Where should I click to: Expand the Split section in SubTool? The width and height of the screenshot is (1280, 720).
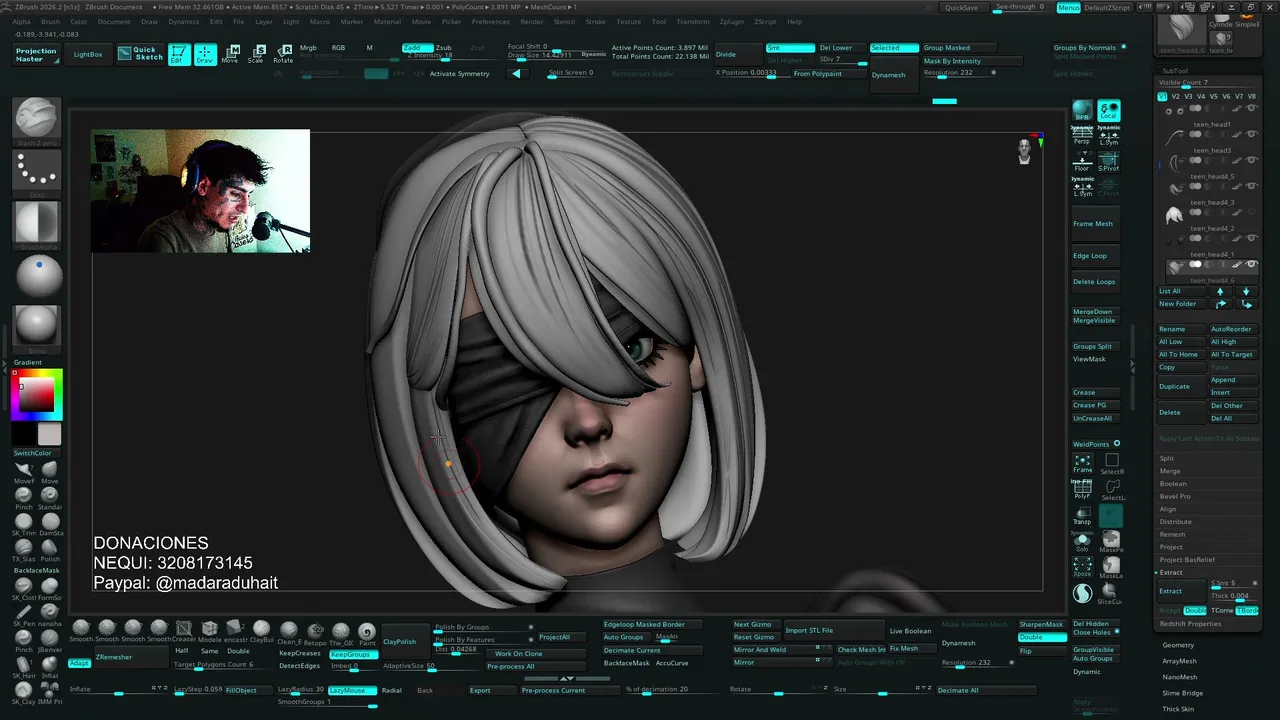[x=1166, y=458]
